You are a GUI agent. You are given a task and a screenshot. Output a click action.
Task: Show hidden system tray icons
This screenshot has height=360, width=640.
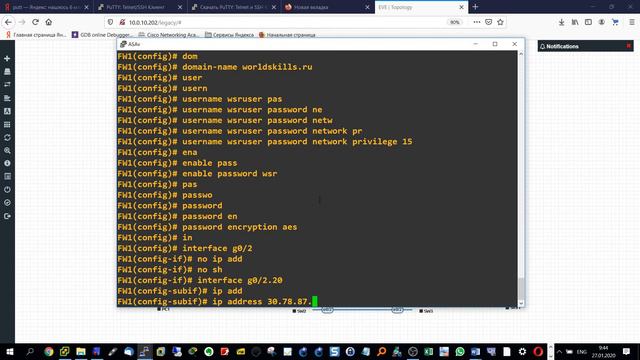point(559,351)
